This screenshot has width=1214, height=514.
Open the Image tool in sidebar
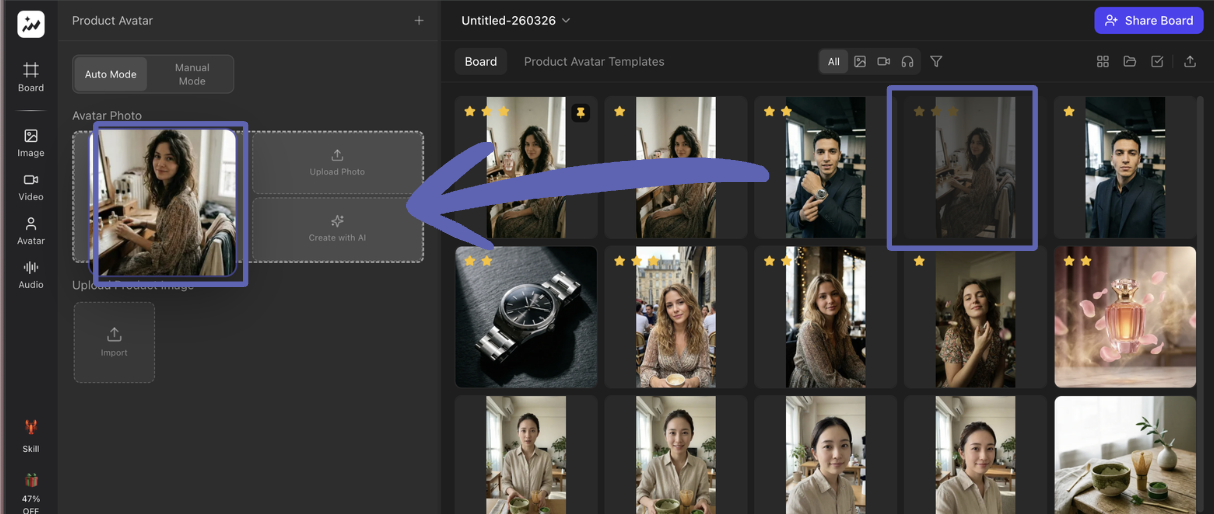[31, 142]
